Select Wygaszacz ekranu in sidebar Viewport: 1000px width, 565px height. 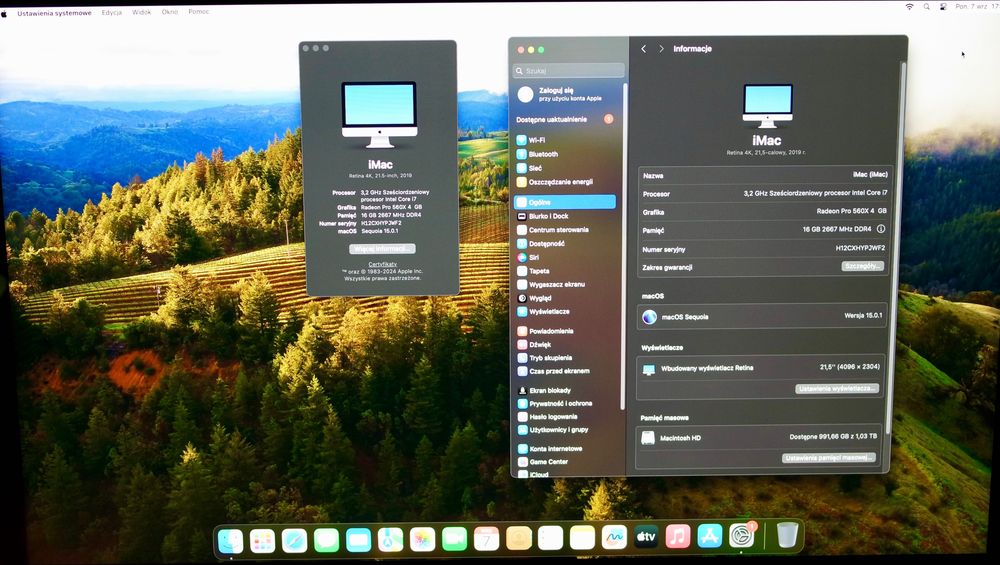pos(566,284)
